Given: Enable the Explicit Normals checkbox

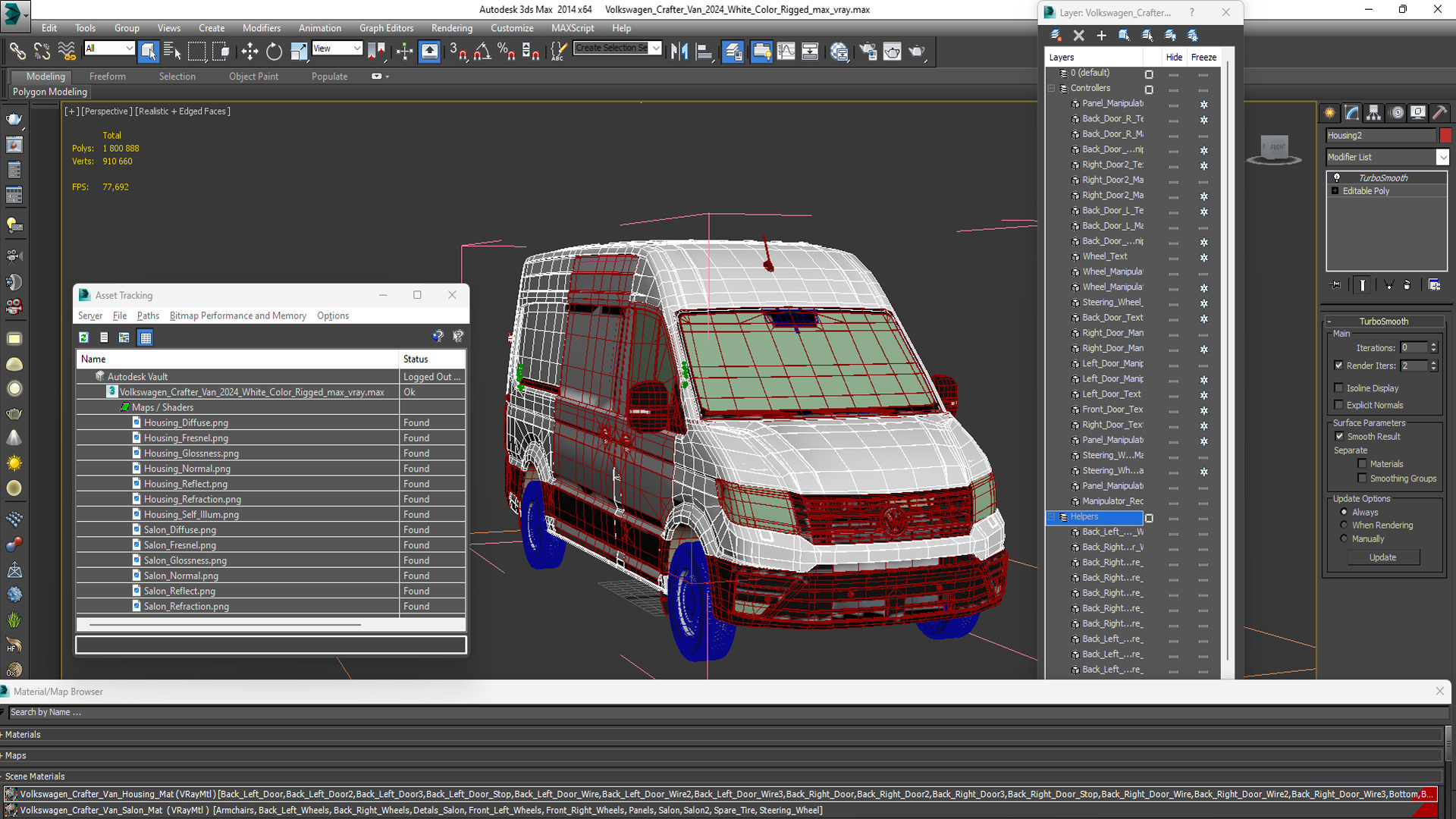Looking at the screenshot, I should (1338, 405).
